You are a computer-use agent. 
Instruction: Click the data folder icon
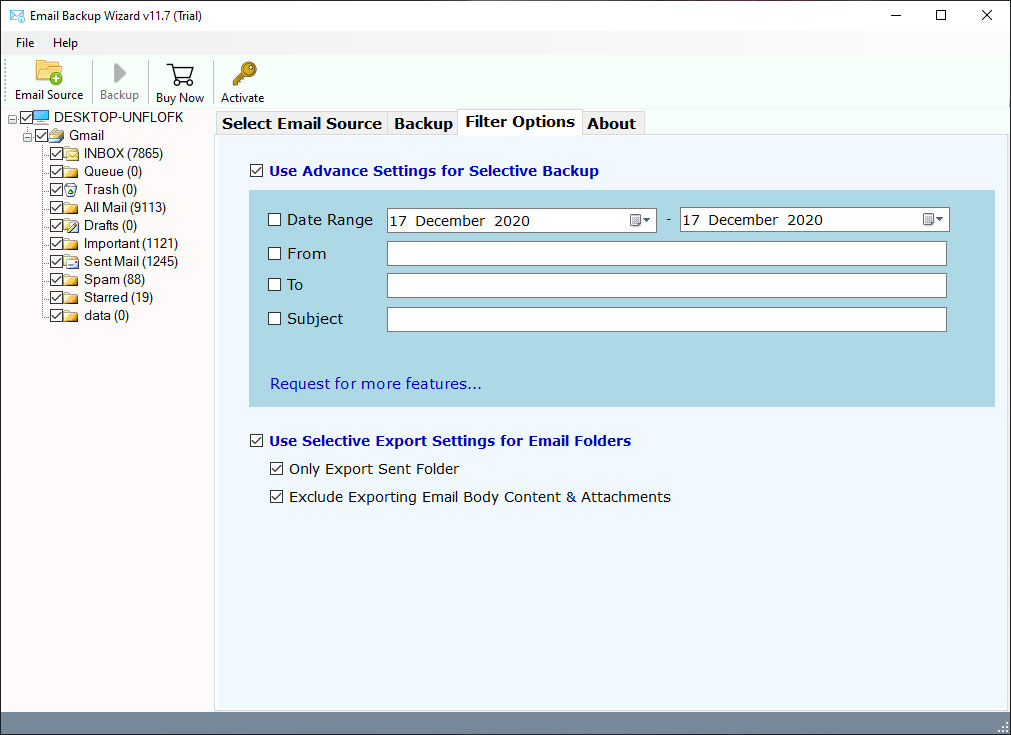71,316
